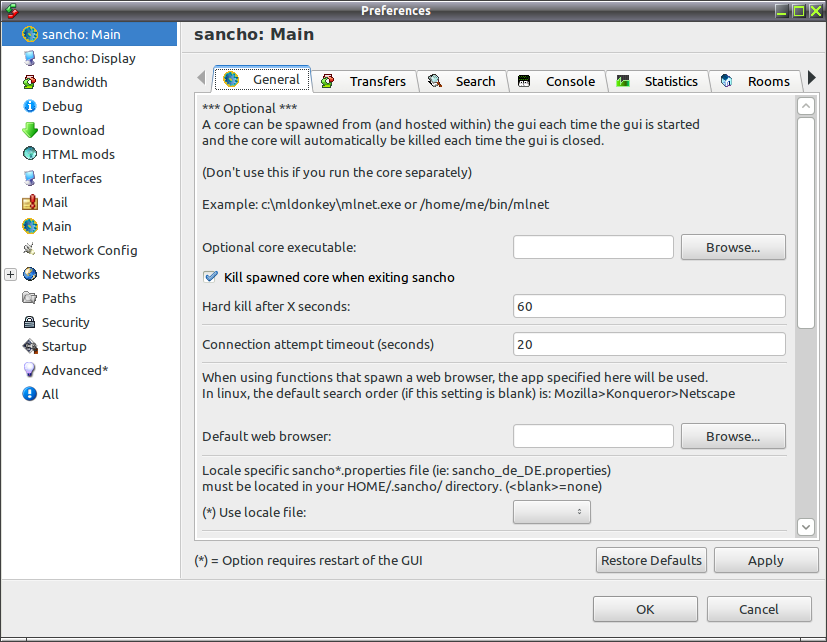Click the HTML mods globe icon
The height and width of the screenshot is (642, 827).
tap(30, 154)
